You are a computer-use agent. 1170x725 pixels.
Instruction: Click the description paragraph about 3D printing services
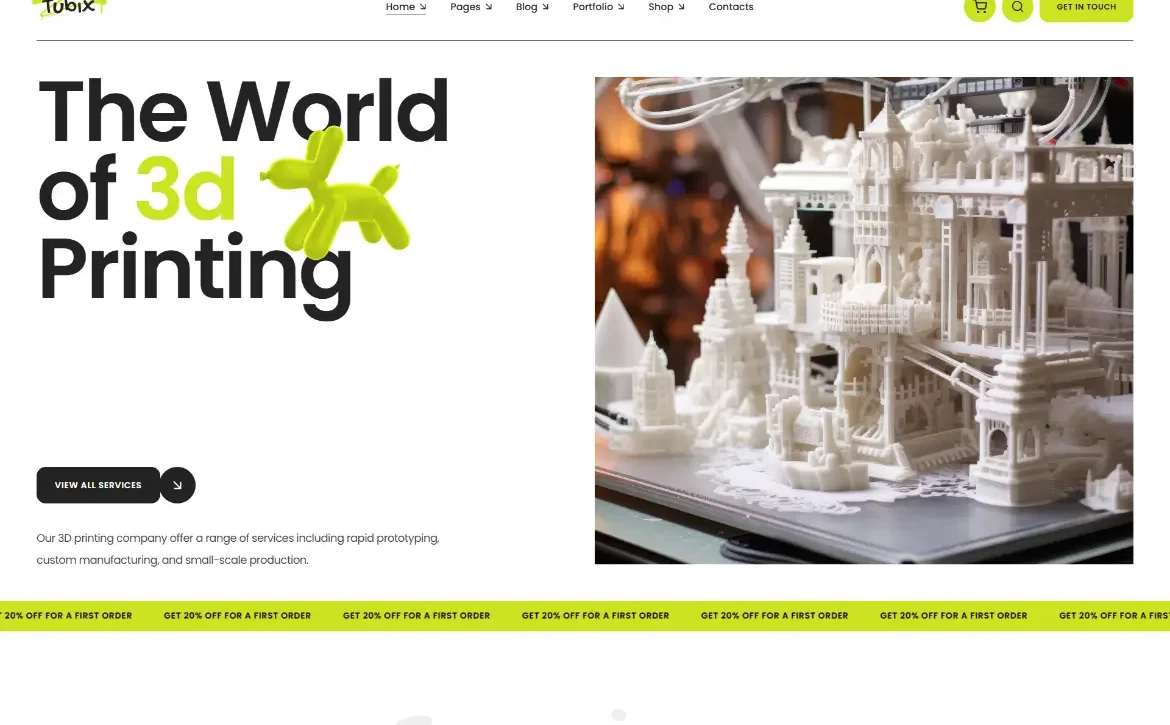pos(238,549)
